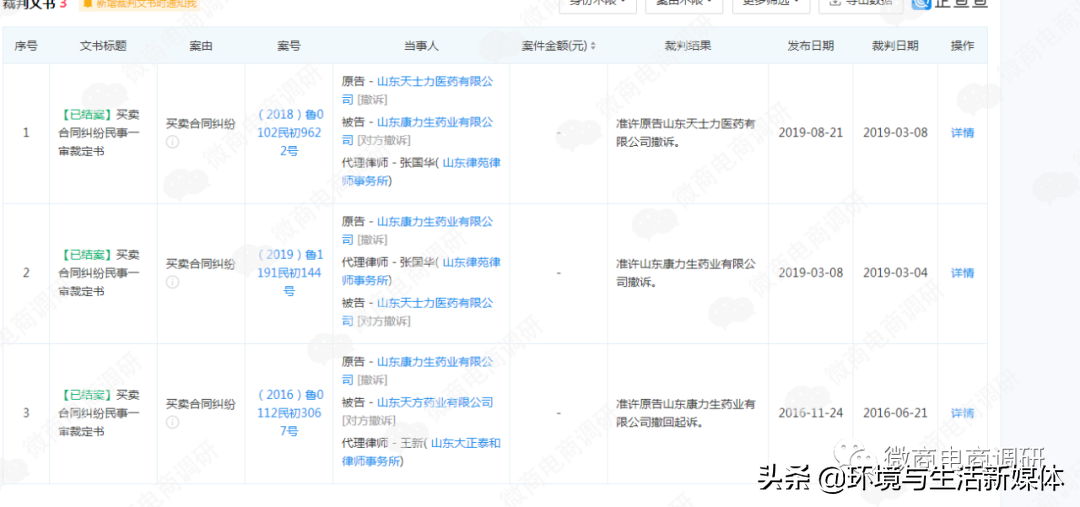Click the 序号 column header
Screen dimensions: 1080x507
click(x=26, y=46)
